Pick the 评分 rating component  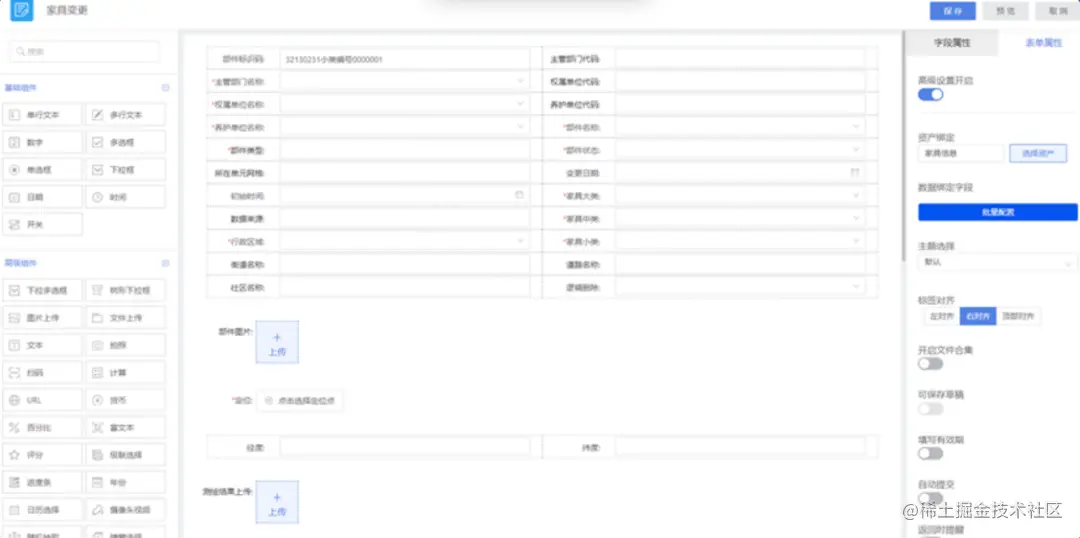pyautogui.click(x=42, y=455)
